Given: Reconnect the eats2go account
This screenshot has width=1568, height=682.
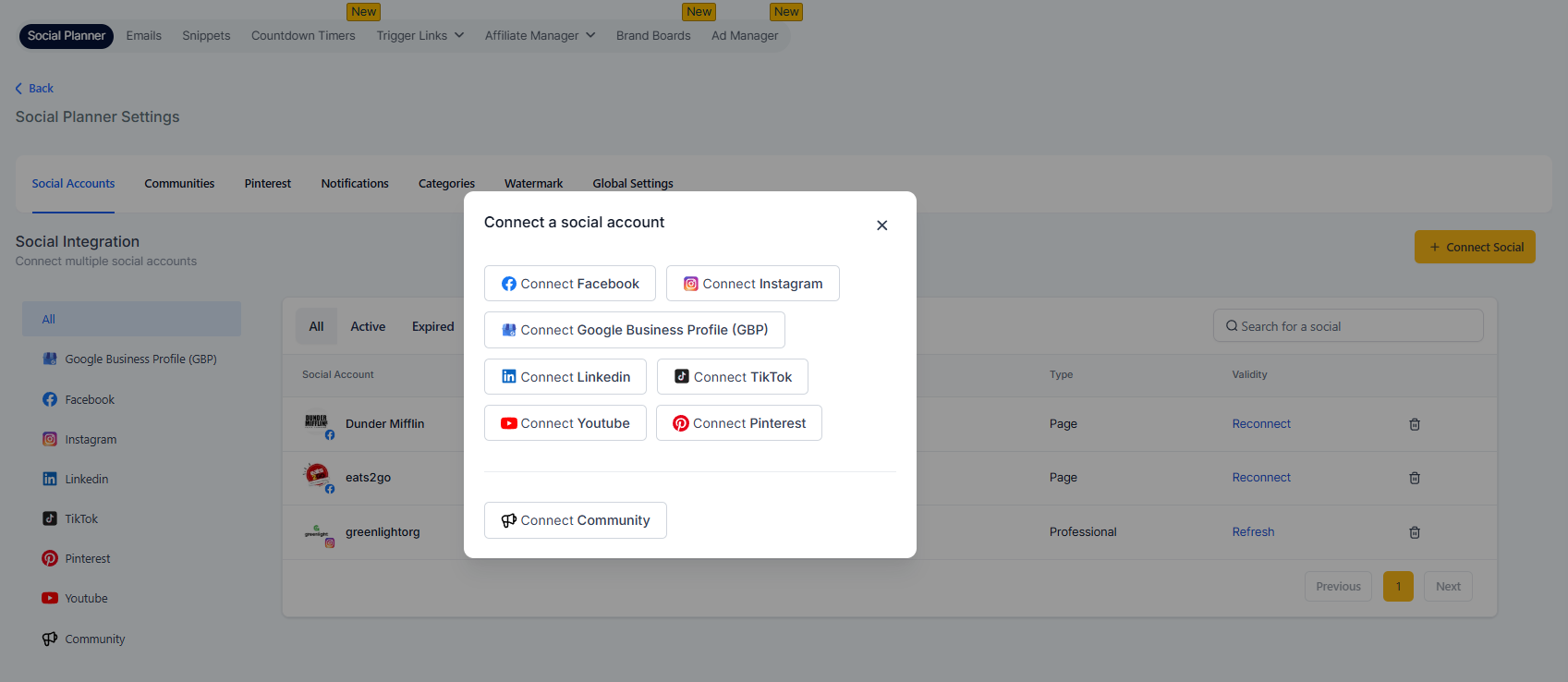Looking at the screenshot, I should (1261, 478).
